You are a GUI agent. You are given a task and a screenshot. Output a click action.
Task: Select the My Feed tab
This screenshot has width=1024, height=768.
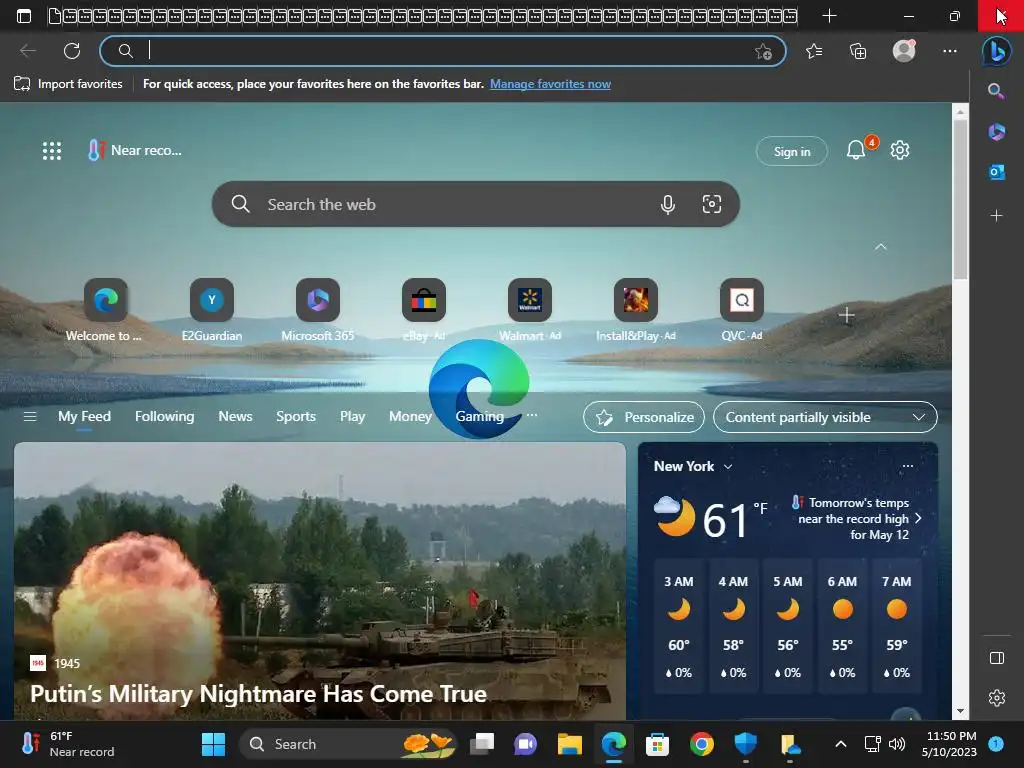[x=84, y=417]
